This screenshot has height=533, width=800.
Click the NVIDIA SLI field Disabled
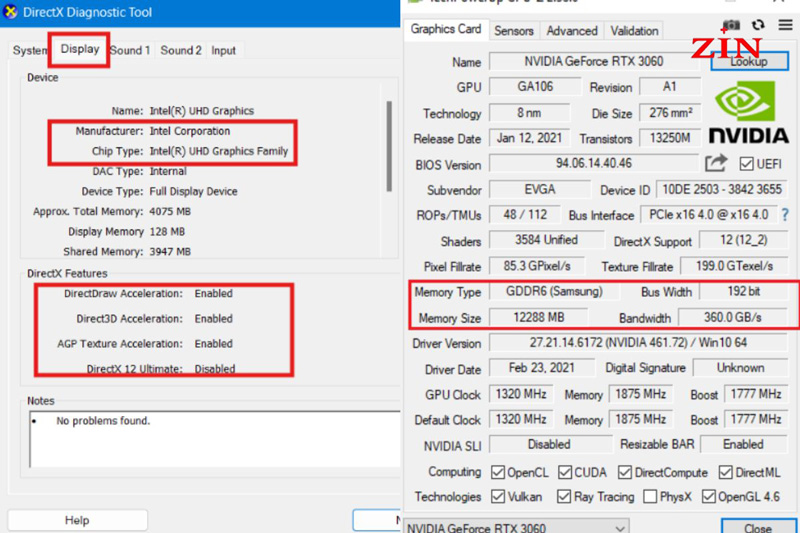pyautogui.click(x=549, y=444)
